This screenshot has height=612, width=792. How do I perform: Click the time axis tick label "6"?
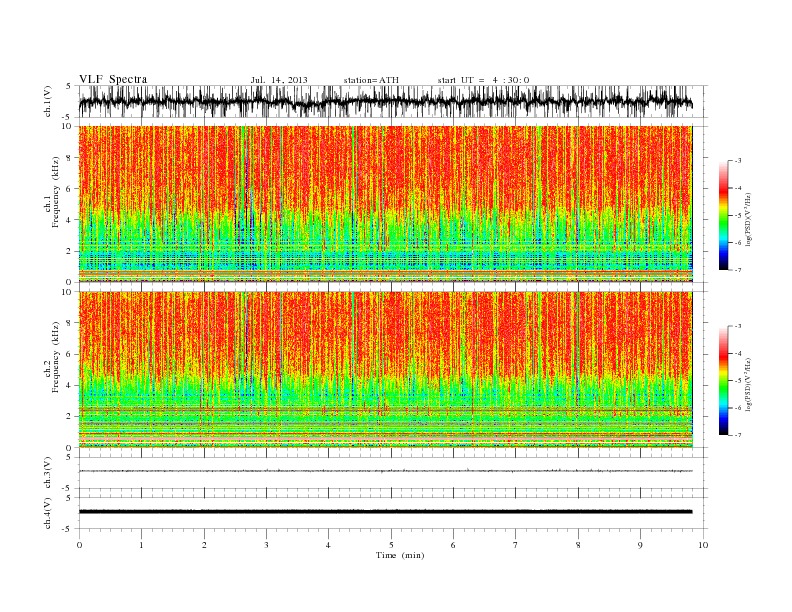[453, 545]
